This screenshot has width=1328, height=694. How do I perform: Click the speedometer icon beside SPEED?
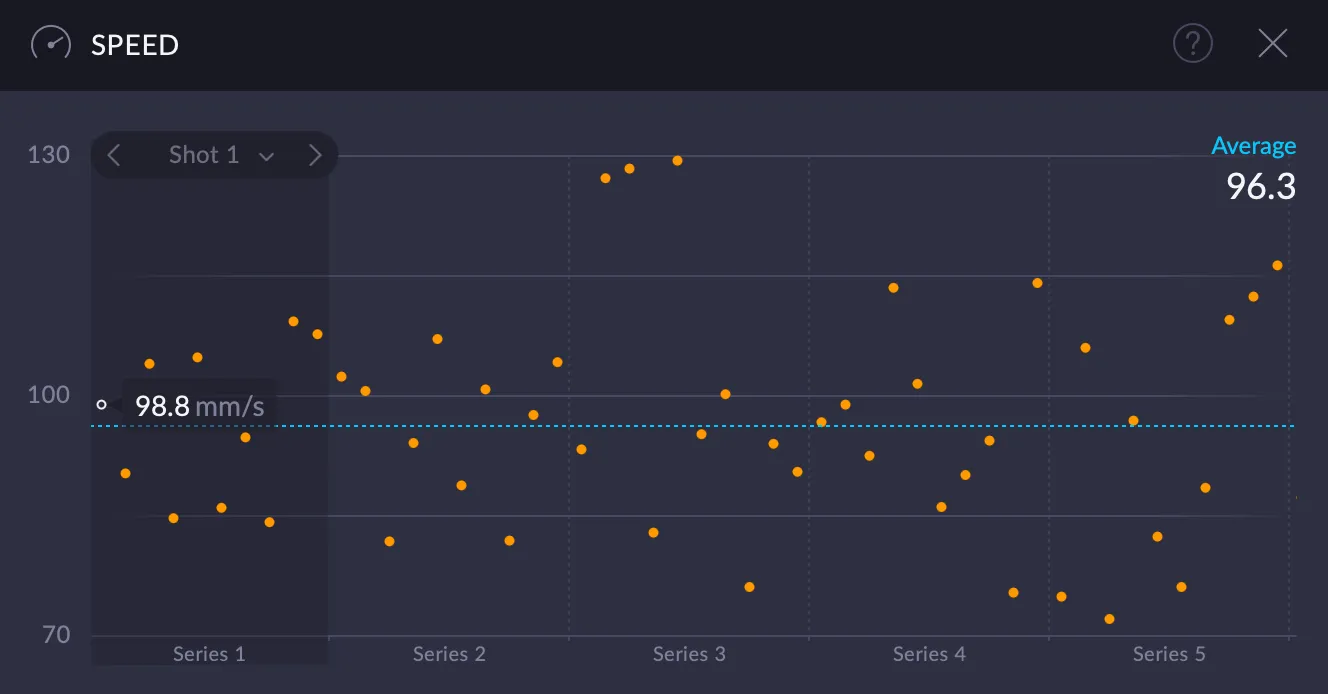[x=49, y=43]
